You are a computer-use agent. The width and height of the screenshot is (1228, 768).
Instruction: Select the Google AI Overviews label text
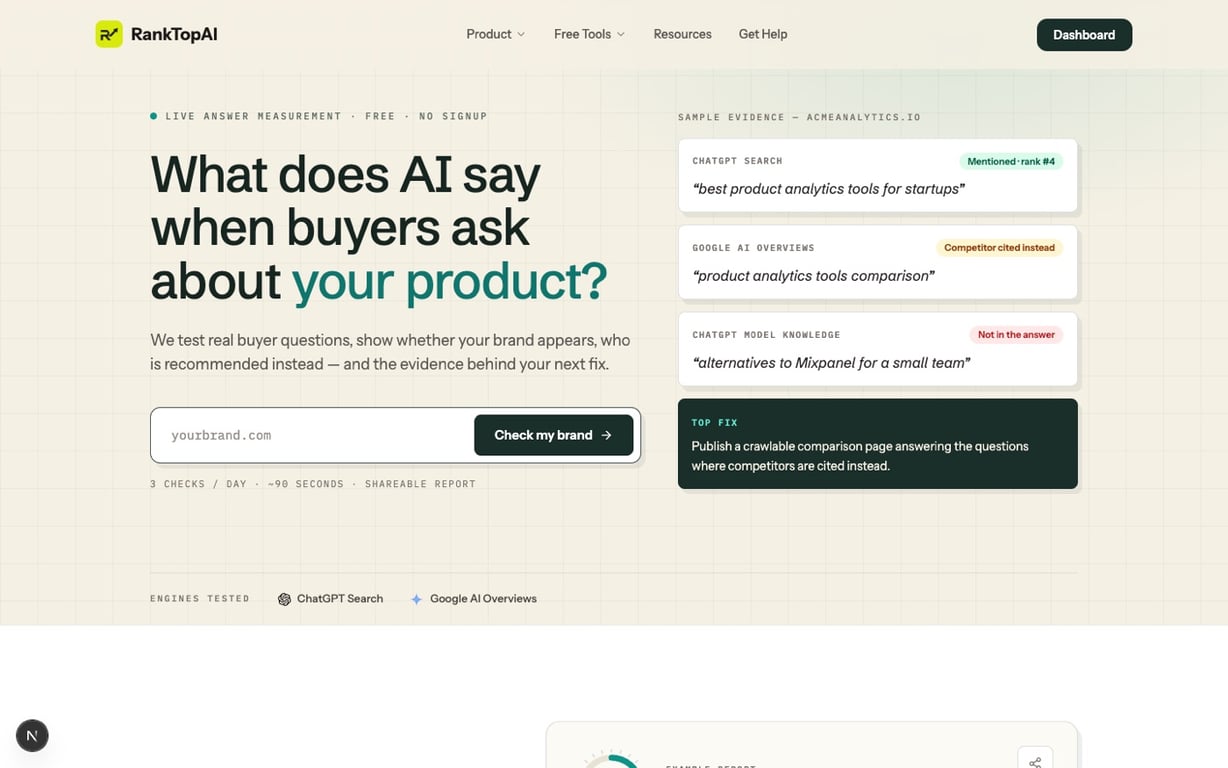[x=483, y=598]
